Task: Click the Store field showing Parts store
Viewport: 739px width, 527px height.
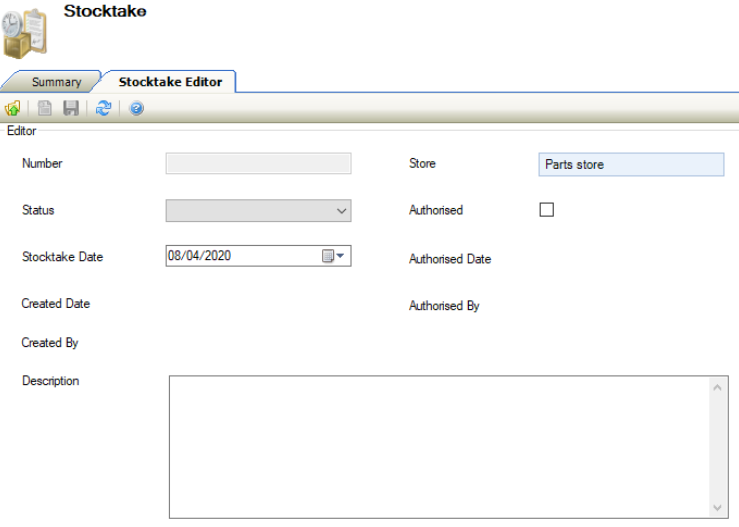Action: point(630,164)
